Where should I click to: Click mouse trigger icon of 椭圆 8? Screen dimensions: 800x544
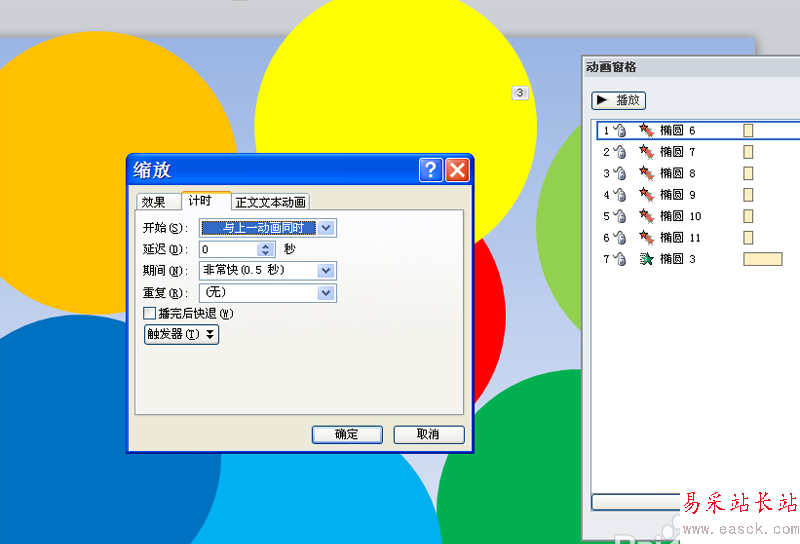click(619, 174)
